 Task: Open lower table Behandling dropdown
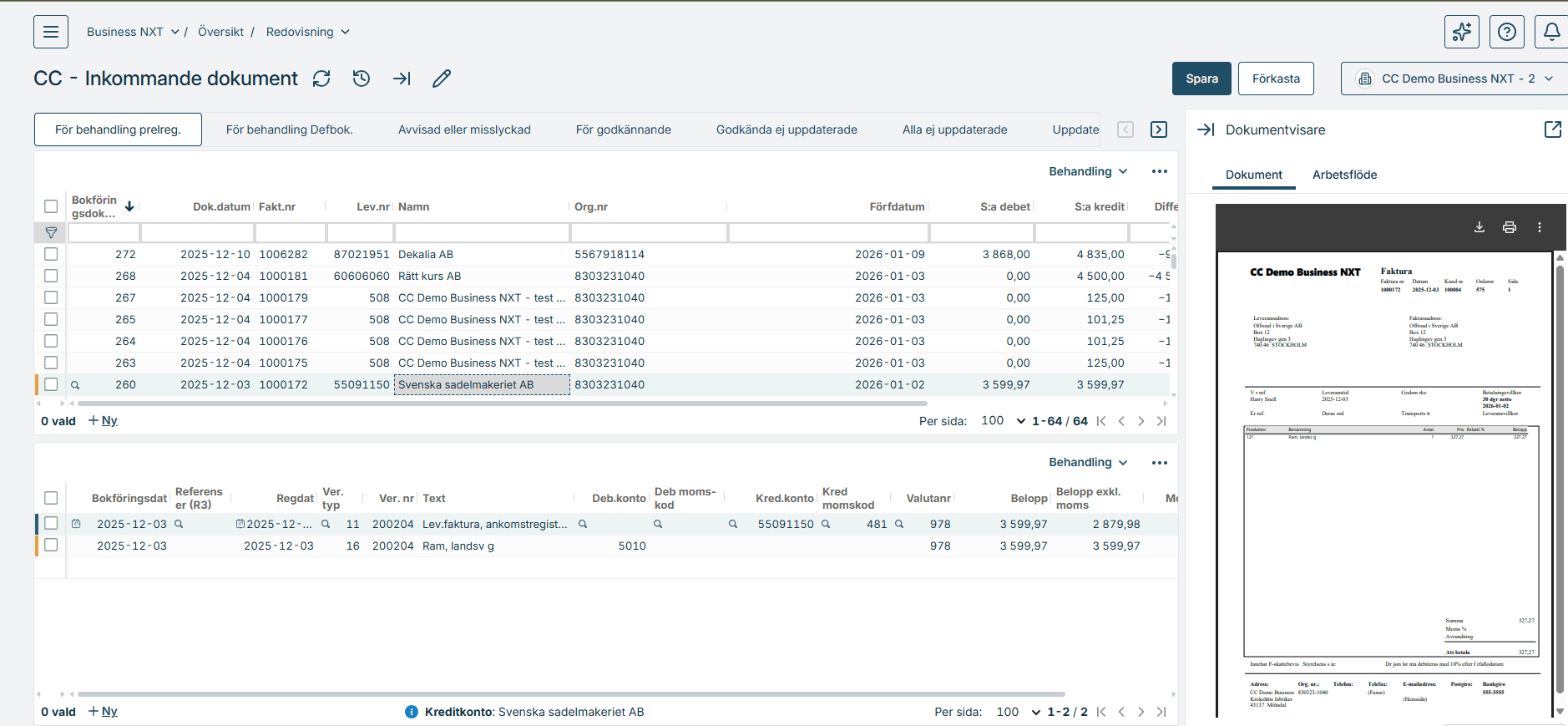point(1088,462)
